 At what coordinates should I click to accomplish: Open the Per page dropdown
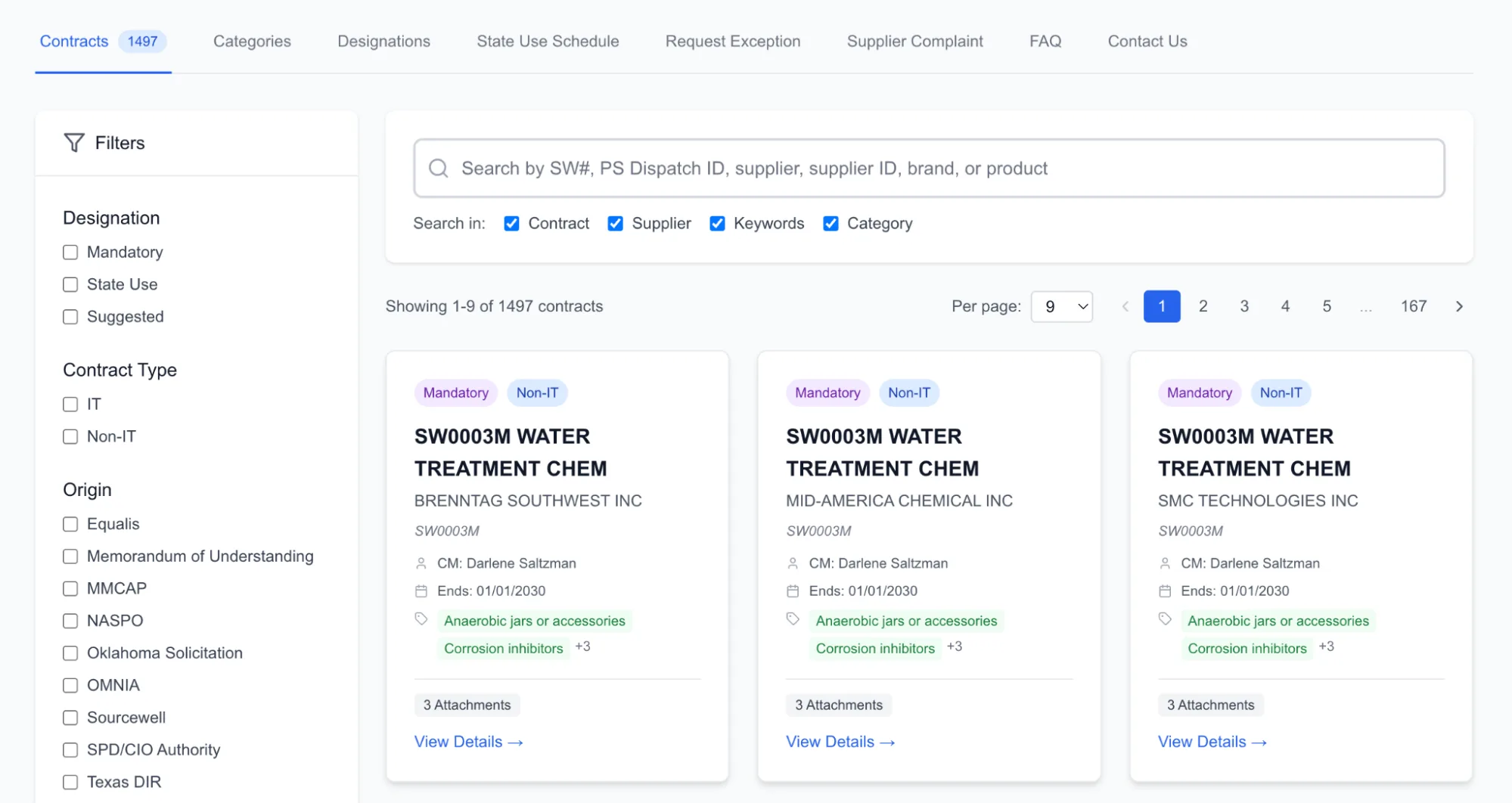1062,306
